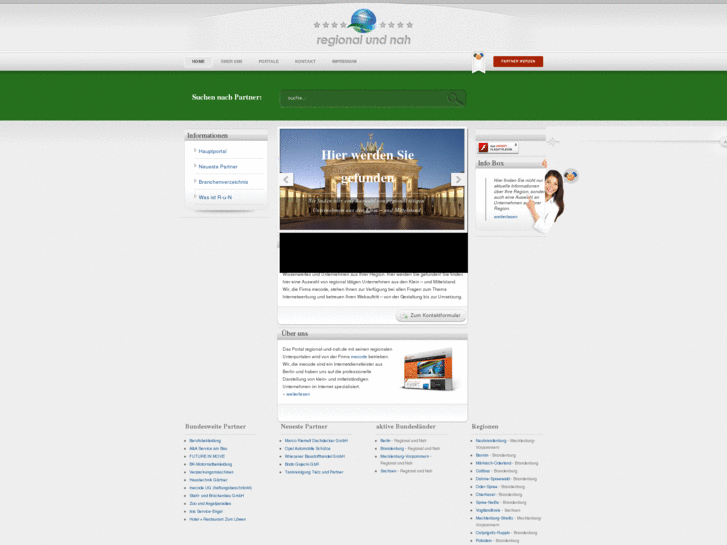
Task: Focus the partner search field
Action: coord(373,98)
